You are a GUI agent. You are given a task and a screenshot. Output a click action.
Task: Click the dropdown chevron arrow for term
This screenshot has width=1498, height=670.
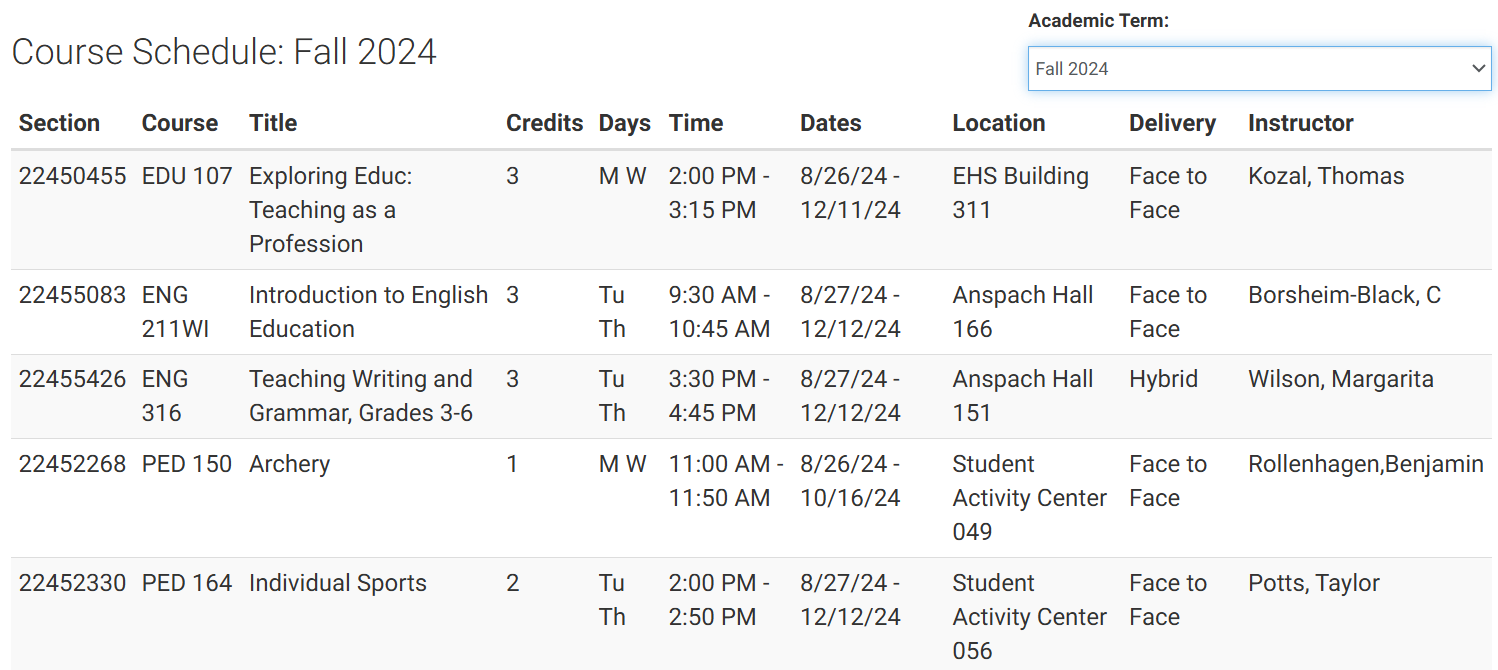[1478, 69]
